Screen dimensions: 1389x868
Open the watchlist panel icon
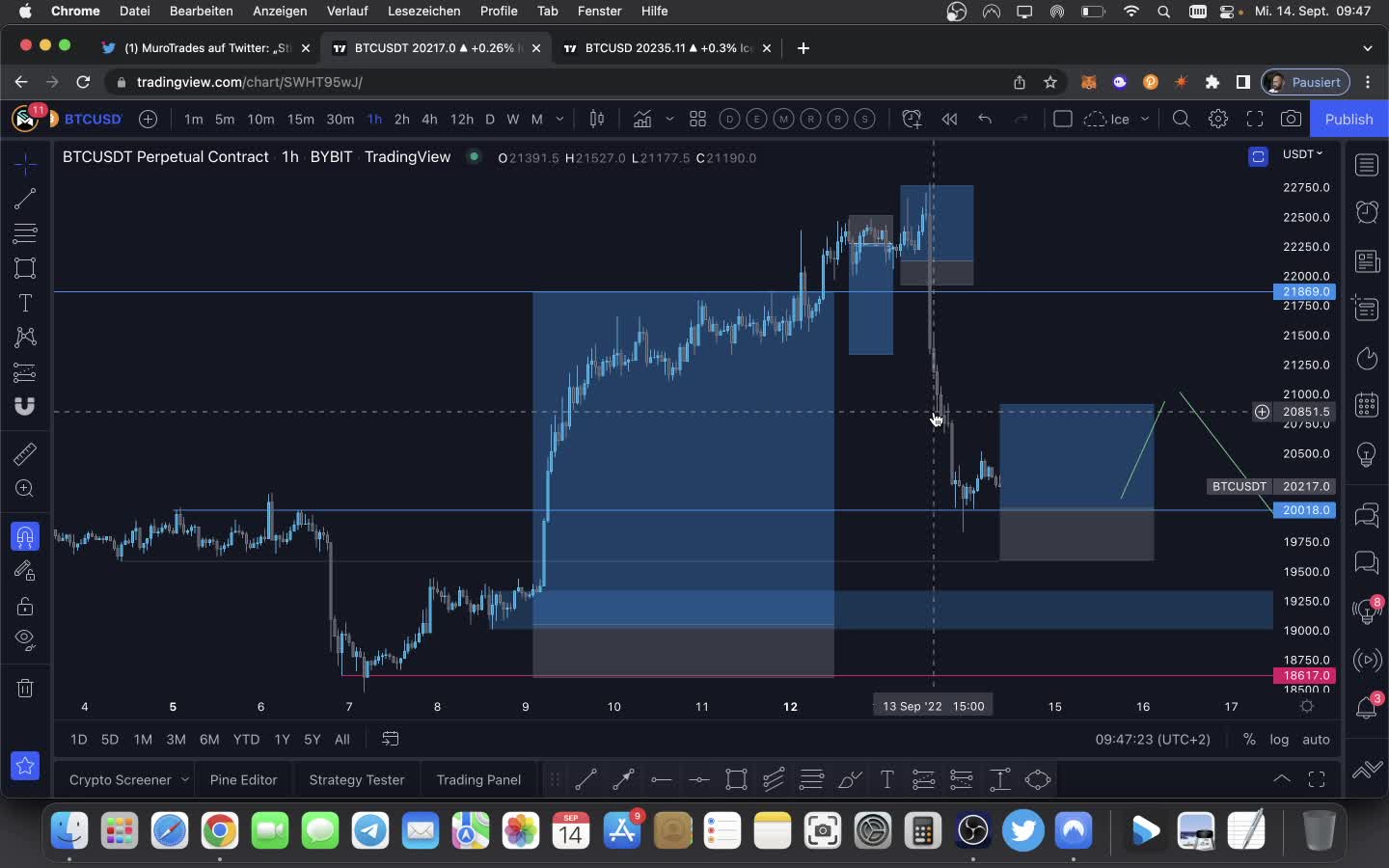pyautogui.click(x=1367, y=165)
